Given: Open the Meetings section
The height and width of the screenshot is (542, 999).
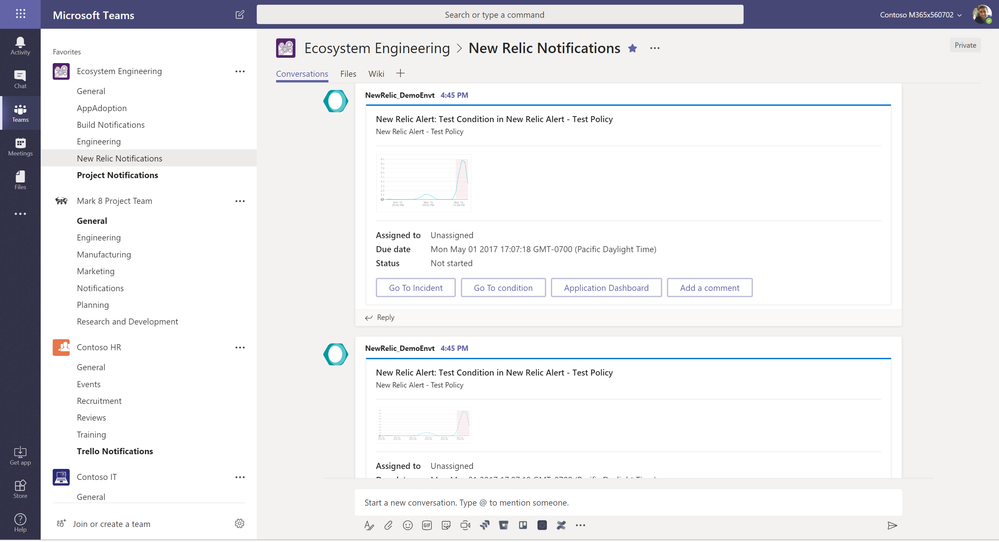Looking at the screenshot, I should click(20, 146).
